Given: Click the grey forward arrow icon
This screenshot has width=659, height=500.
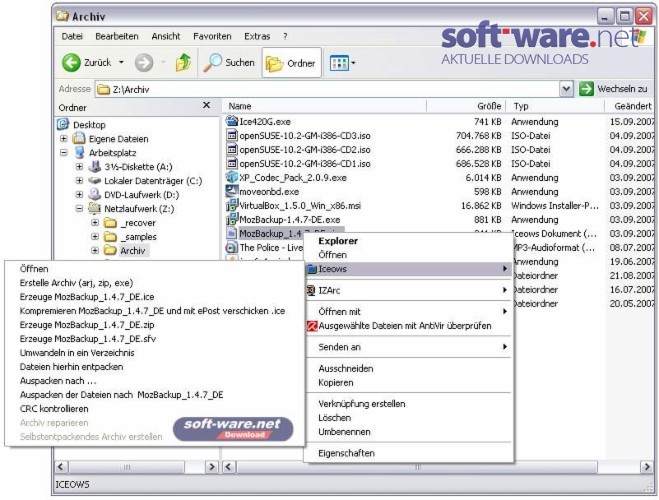Looking at the screenshot, I should pyautogui.click(x=144, y=63).
